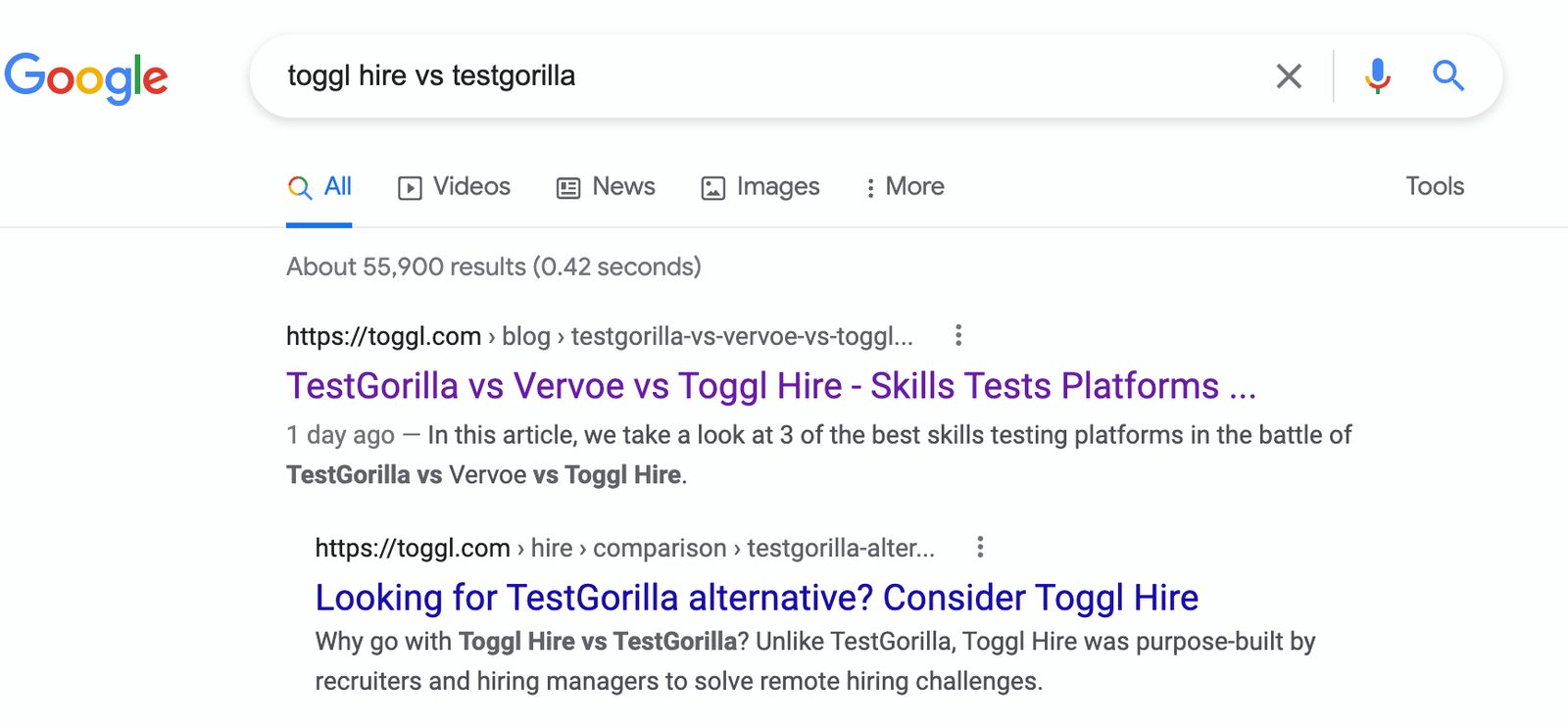Open TestGorilla vs Vervoe vs Toggl Hire result
Screen dimensions: 1568x726
click(x=771, y=386)
